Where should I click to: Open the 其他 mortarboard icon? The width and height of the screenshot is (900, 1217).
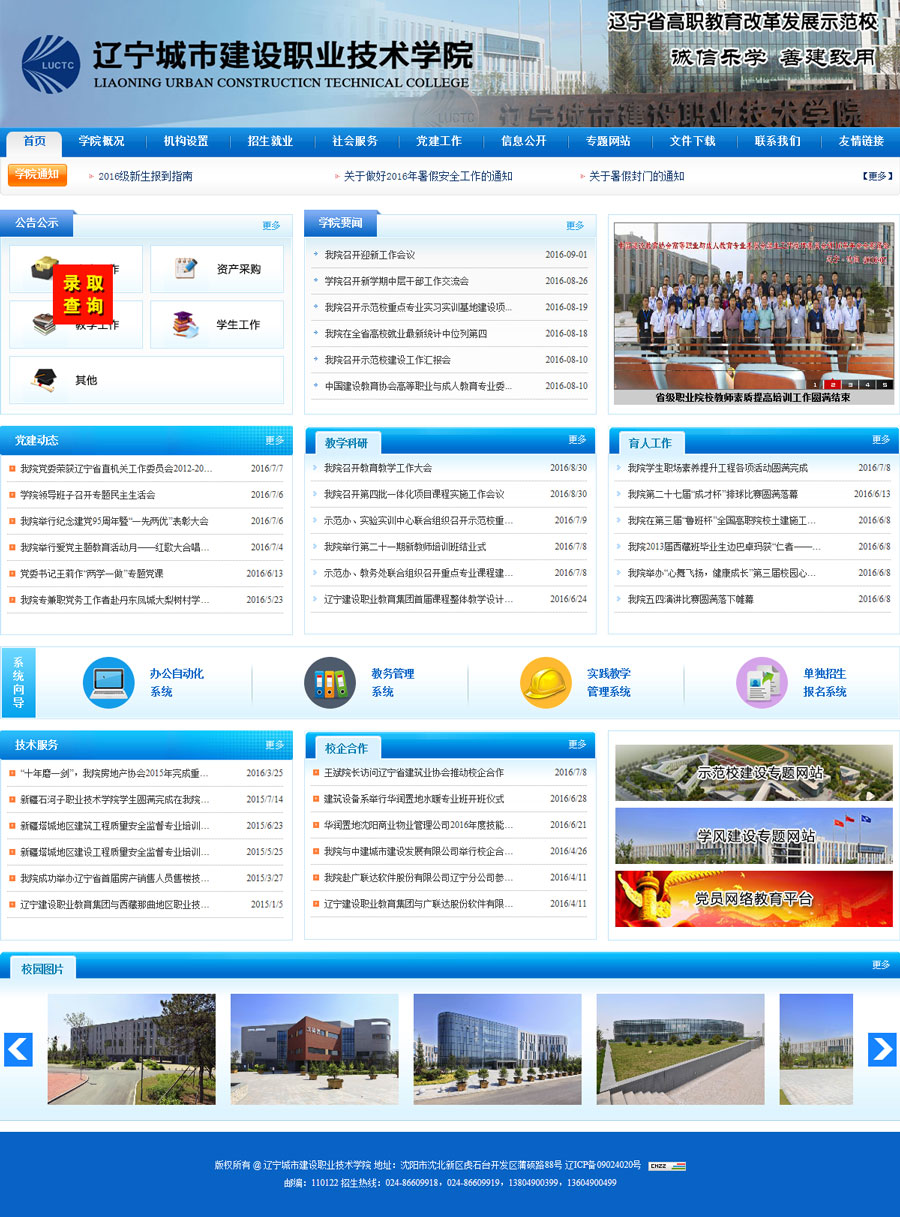click(x=44, y=380)
